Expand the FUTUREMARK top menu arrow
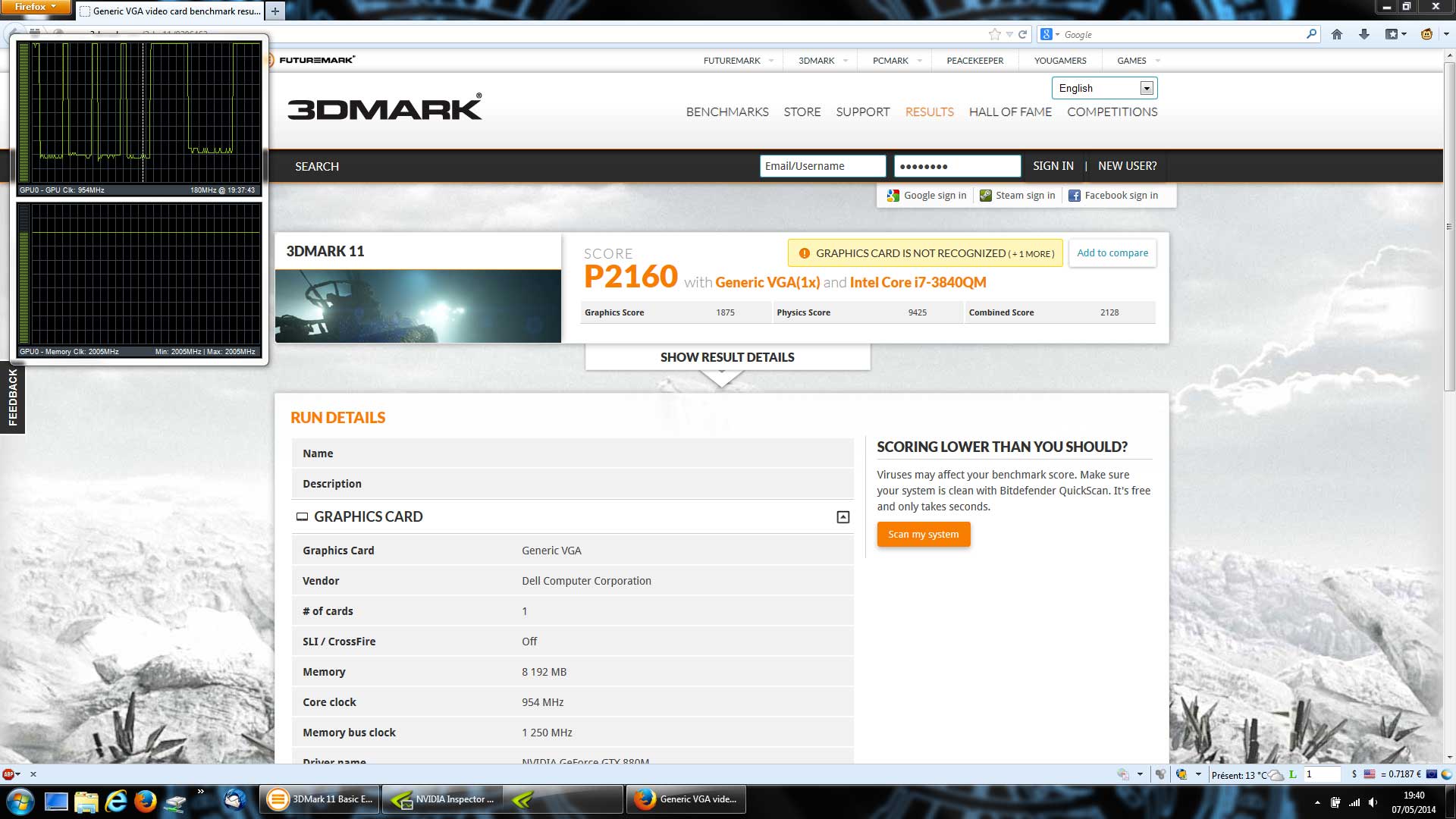 tap(771, 61)
